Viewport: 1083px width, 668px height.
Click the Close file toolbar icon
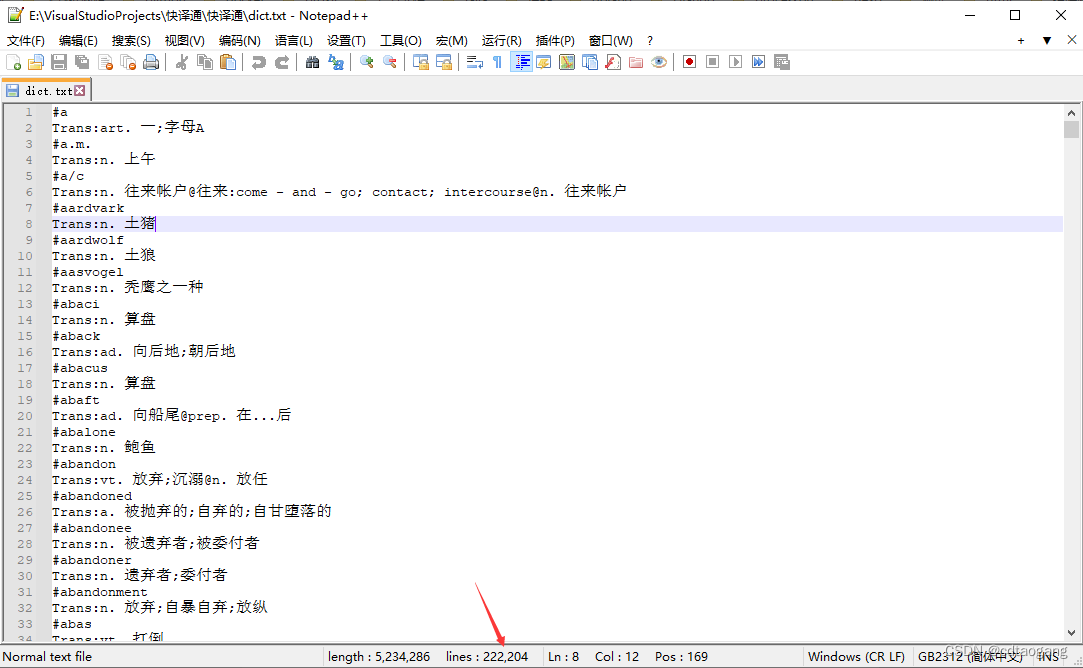coord(105,62)
